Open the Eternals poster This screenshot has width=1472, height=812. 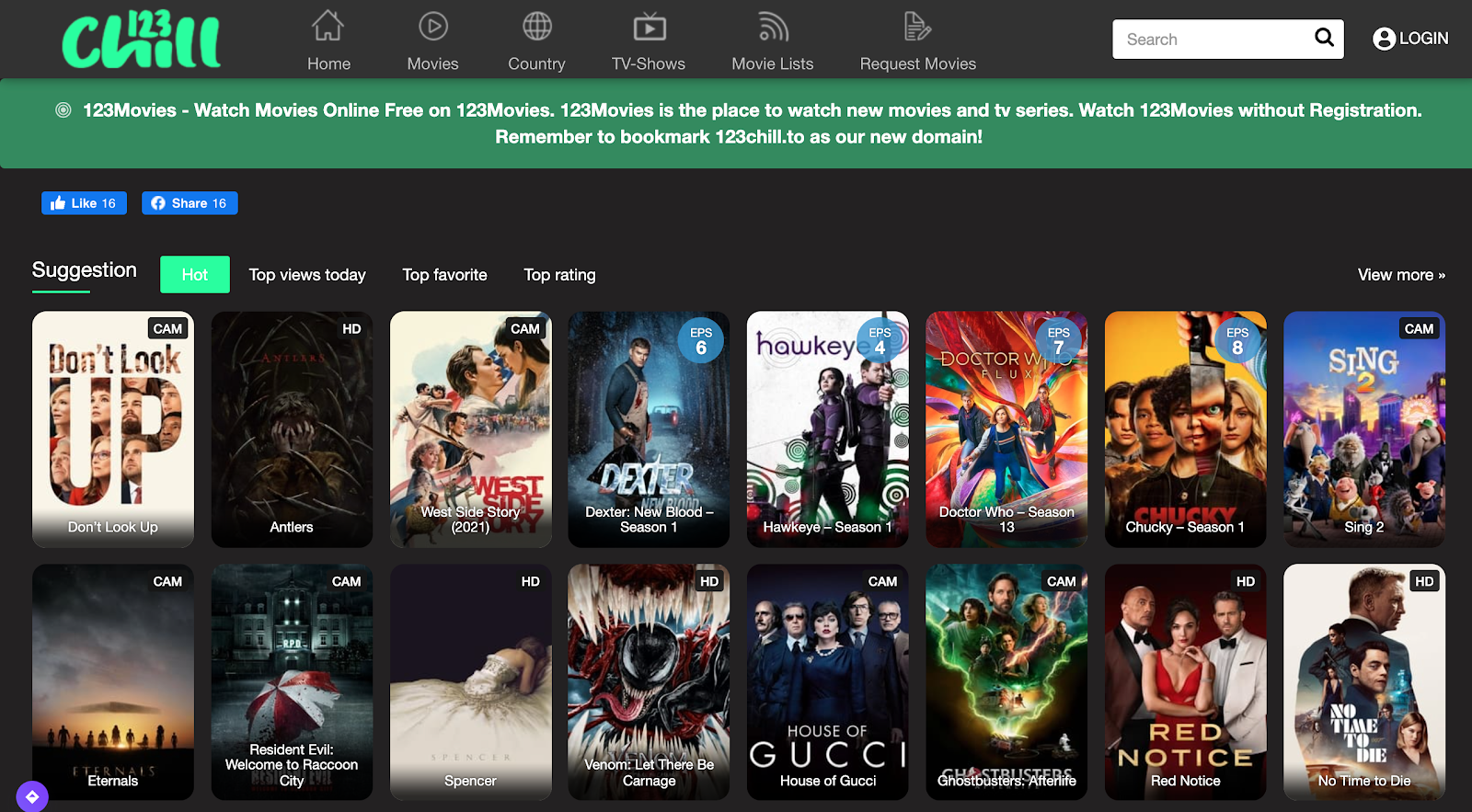point(113,682)
